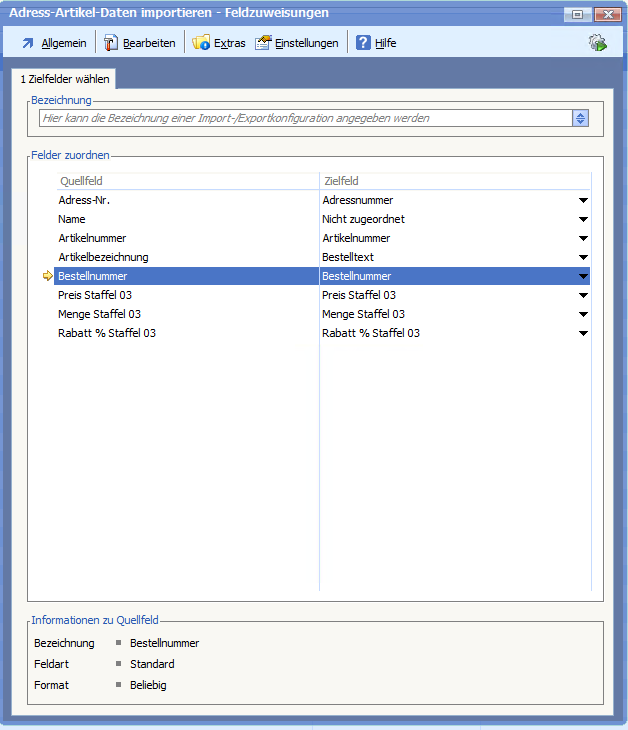Open the Bezeichnung configuration dropdown button
The image size is (628, 730).
click(580, 118)
